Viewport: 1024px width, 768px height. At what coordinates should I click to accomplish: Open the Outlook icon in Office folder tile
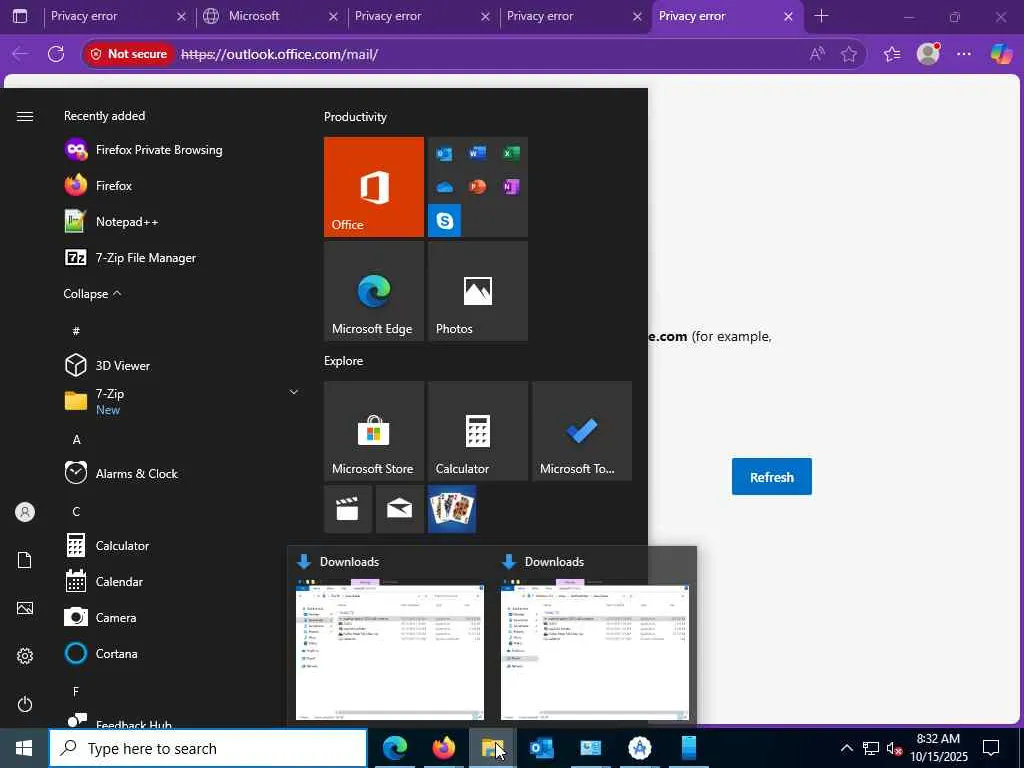444,153
